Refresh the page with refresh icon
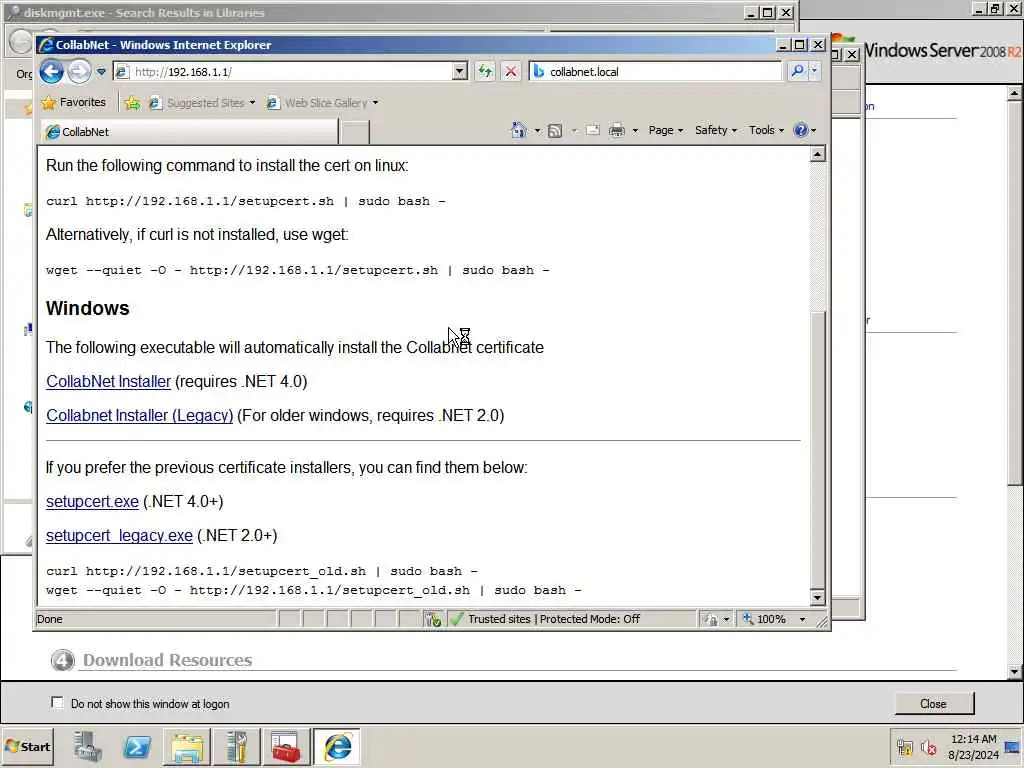The height and width of the screenshot is (768, 1024). pyautogui.click(x=485, y=71)
